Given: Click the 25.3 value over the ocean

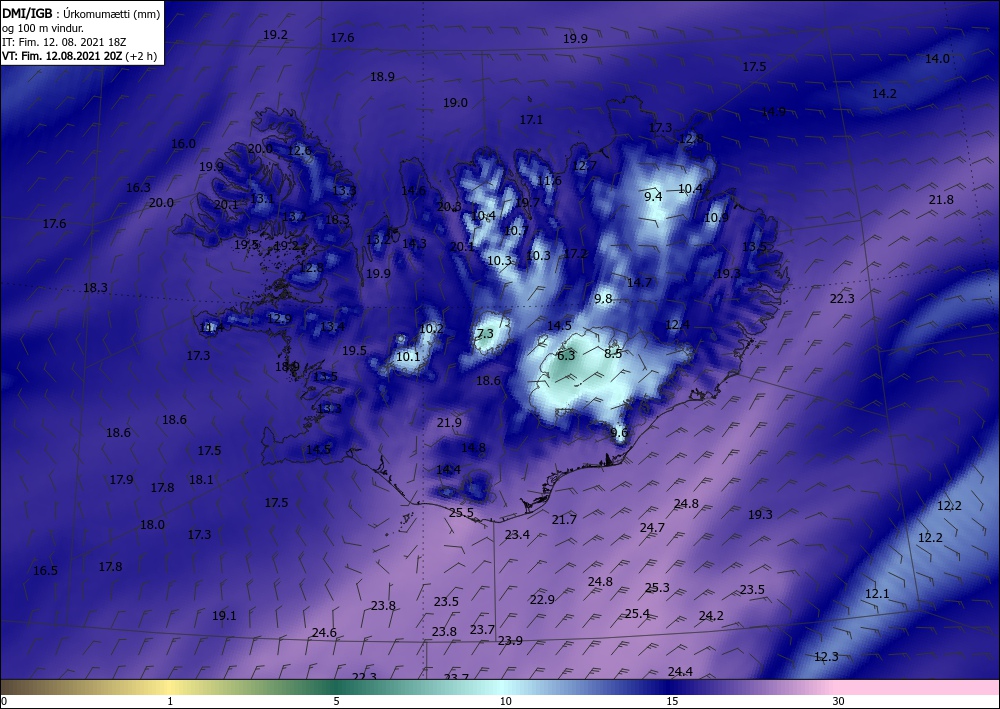Looking at the screenshot, I should pos(657,587).
